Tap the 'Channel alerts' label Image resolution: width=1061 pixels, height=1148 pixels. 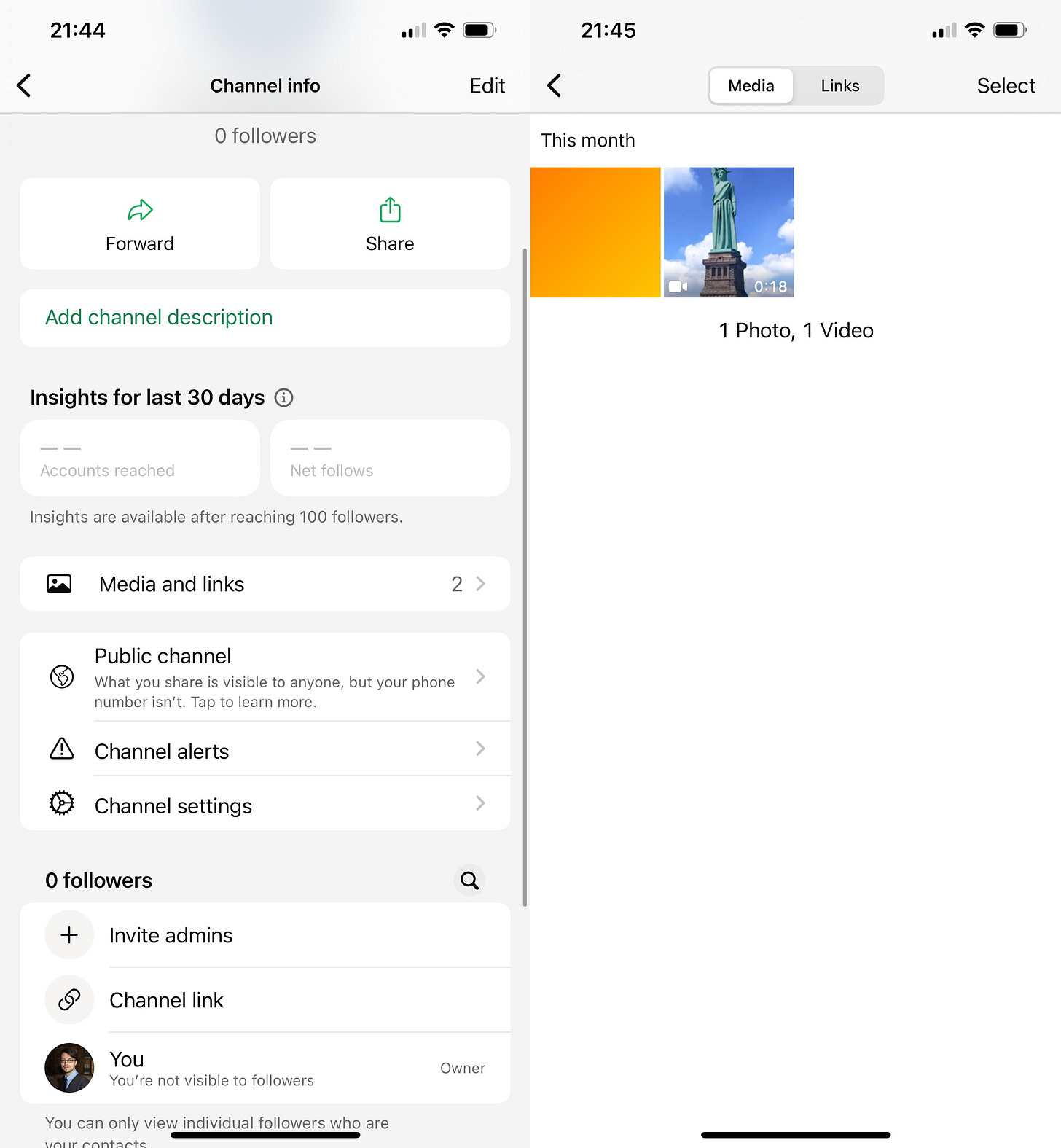[162, 751]
